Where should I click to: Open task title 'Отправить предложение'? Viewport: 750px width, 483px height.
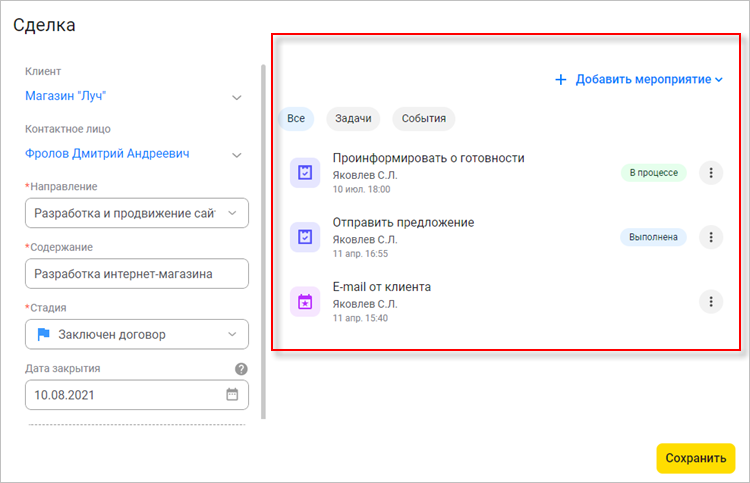click(403, 222)
